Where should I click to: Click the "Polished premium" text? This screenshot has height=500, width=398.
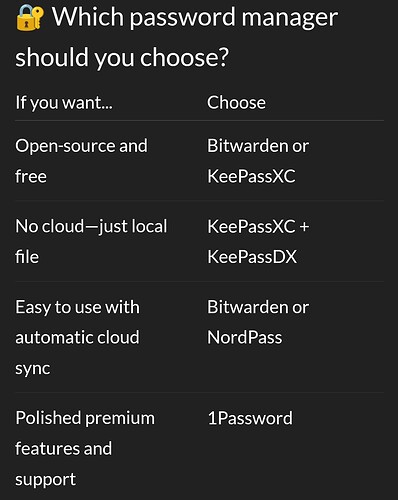(x=85, y=419)
